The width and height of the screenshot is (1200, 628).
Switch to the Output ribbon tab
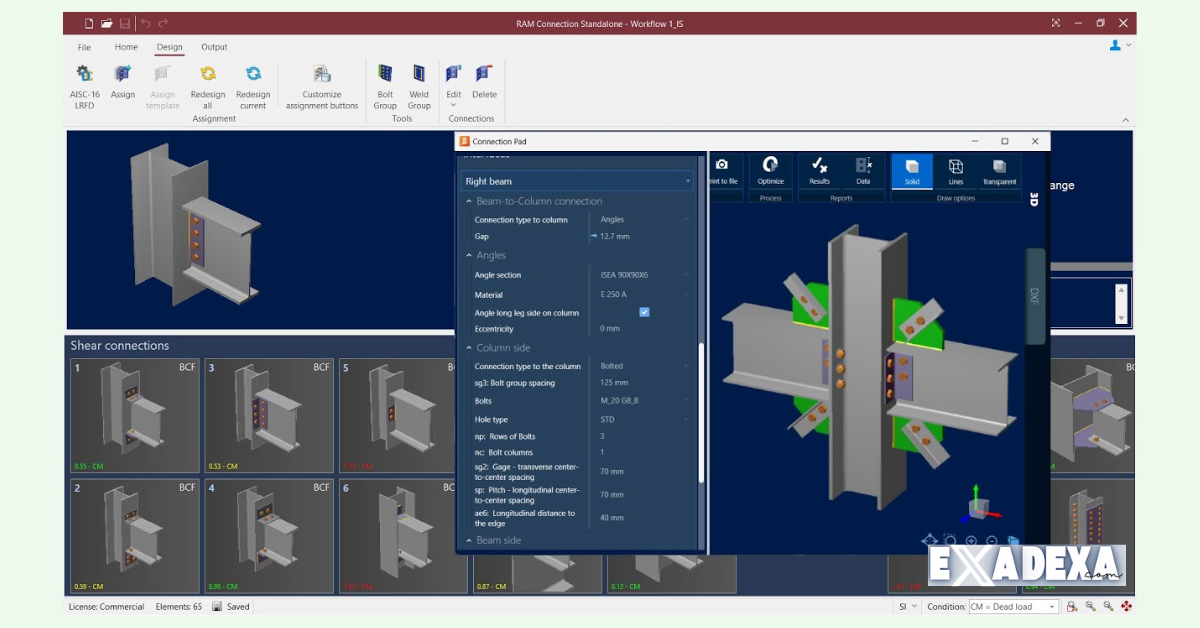click(213, 46)
